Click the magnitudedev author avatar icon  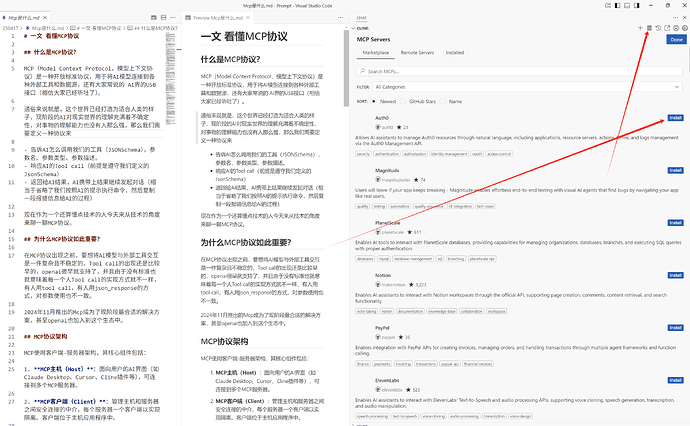(378, 180)
